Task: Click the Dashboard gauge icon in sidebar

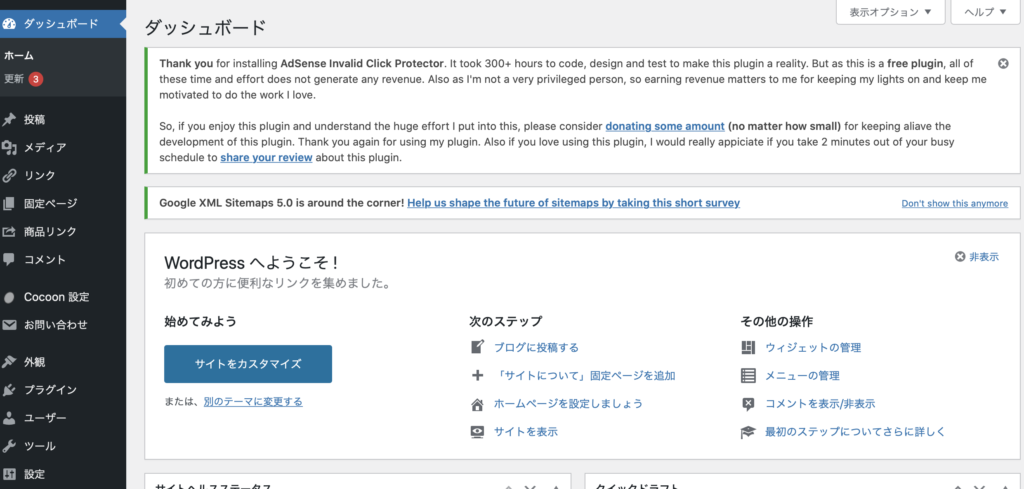Action: (x=8, y=24)
